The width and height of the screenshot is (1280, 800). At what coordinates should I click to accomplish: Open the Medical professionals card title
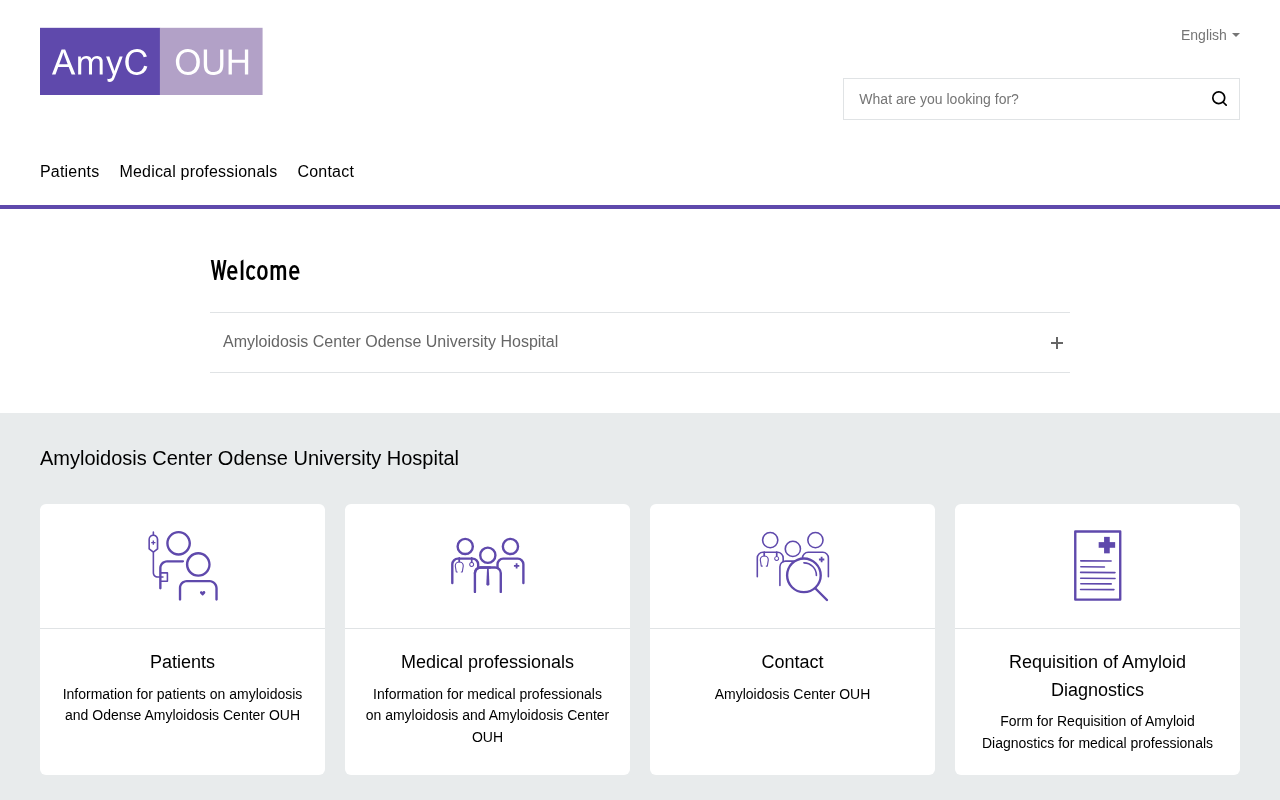click(x=487, y=662)
